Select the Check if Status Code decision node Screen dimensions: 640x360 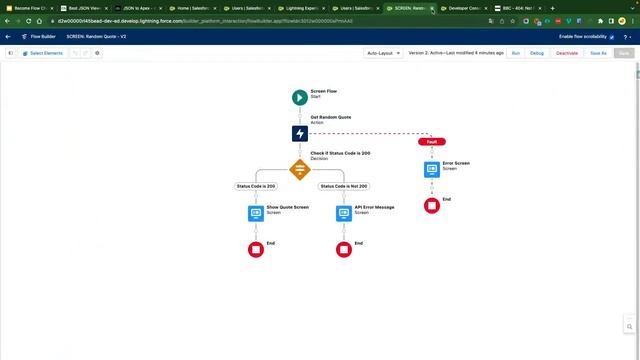click(300, 169)
